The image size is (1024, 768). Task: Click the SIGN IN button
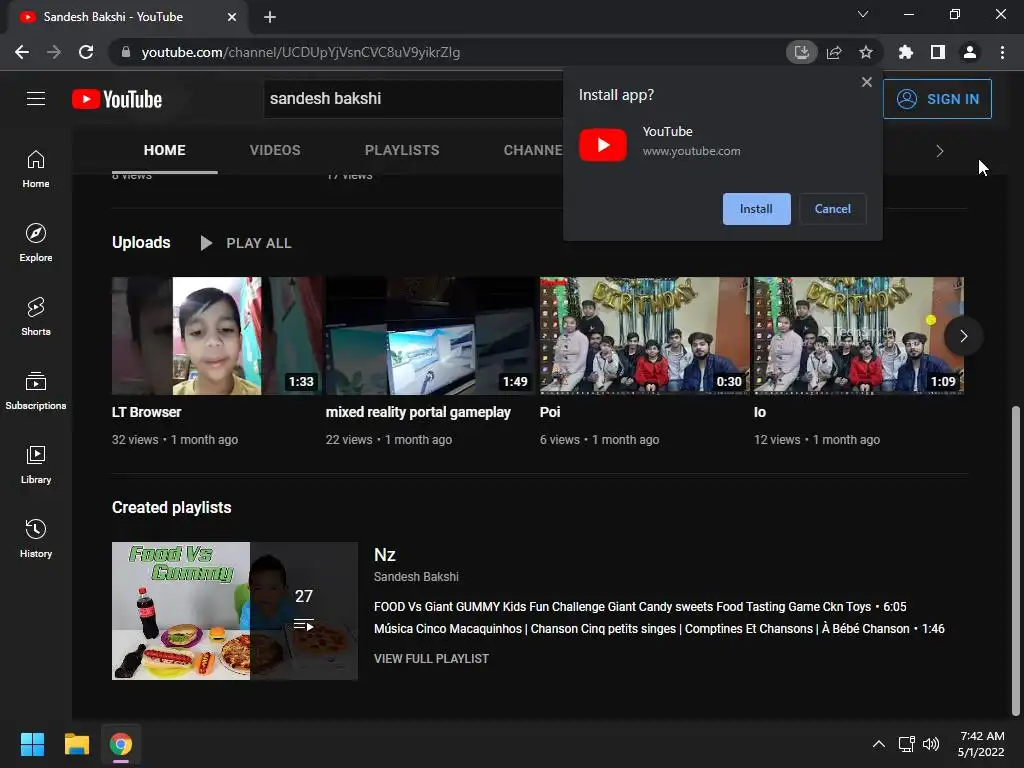click(x=937, y=99)
